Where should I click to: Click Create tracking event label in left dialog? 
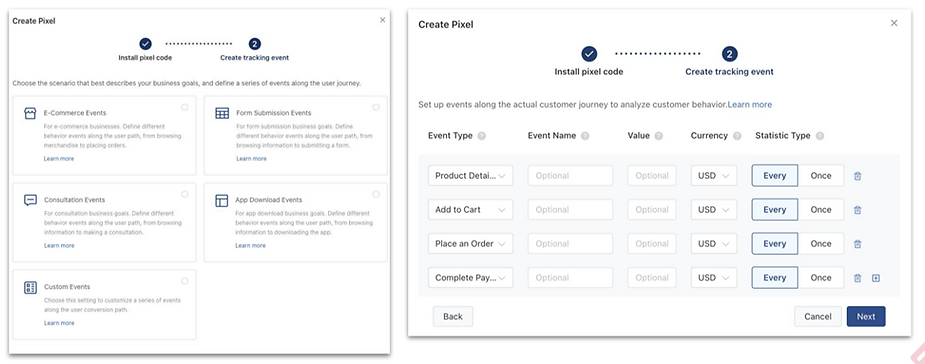click(x=254, y=58)
